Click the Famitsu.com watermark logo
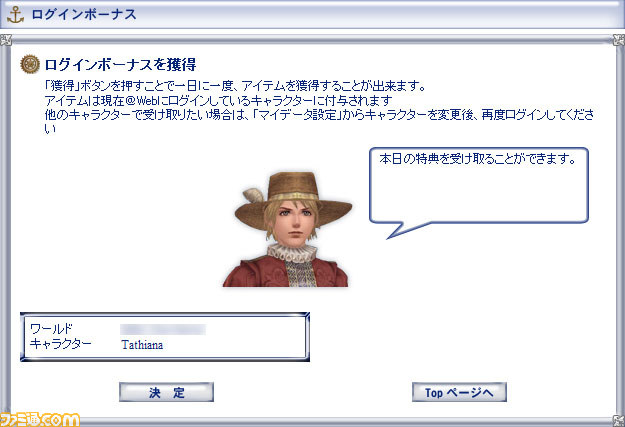625x427 pixels. coord(40,419)
